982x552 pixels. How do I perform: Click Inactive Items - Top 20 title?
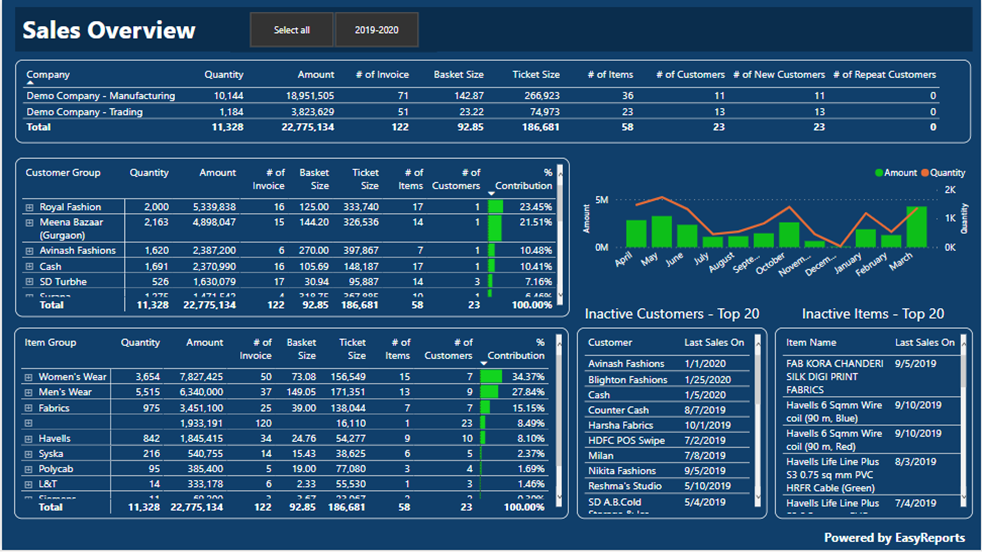[873, 314]
